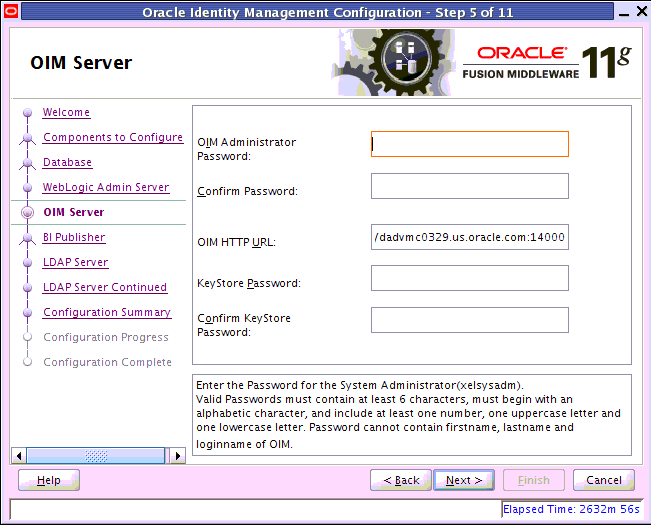Select OIM Server in the step list

tap(74, 212)
